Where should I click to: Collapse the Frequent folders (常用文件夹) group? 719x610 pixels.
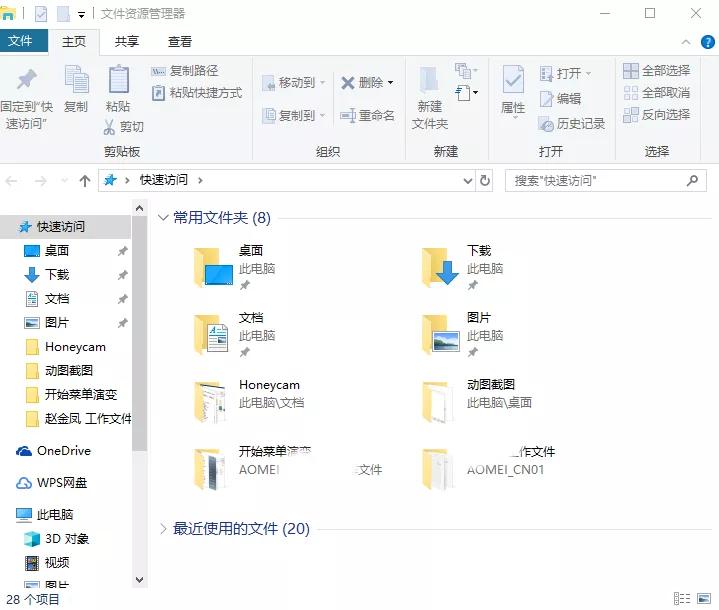(x=164, y=218)
